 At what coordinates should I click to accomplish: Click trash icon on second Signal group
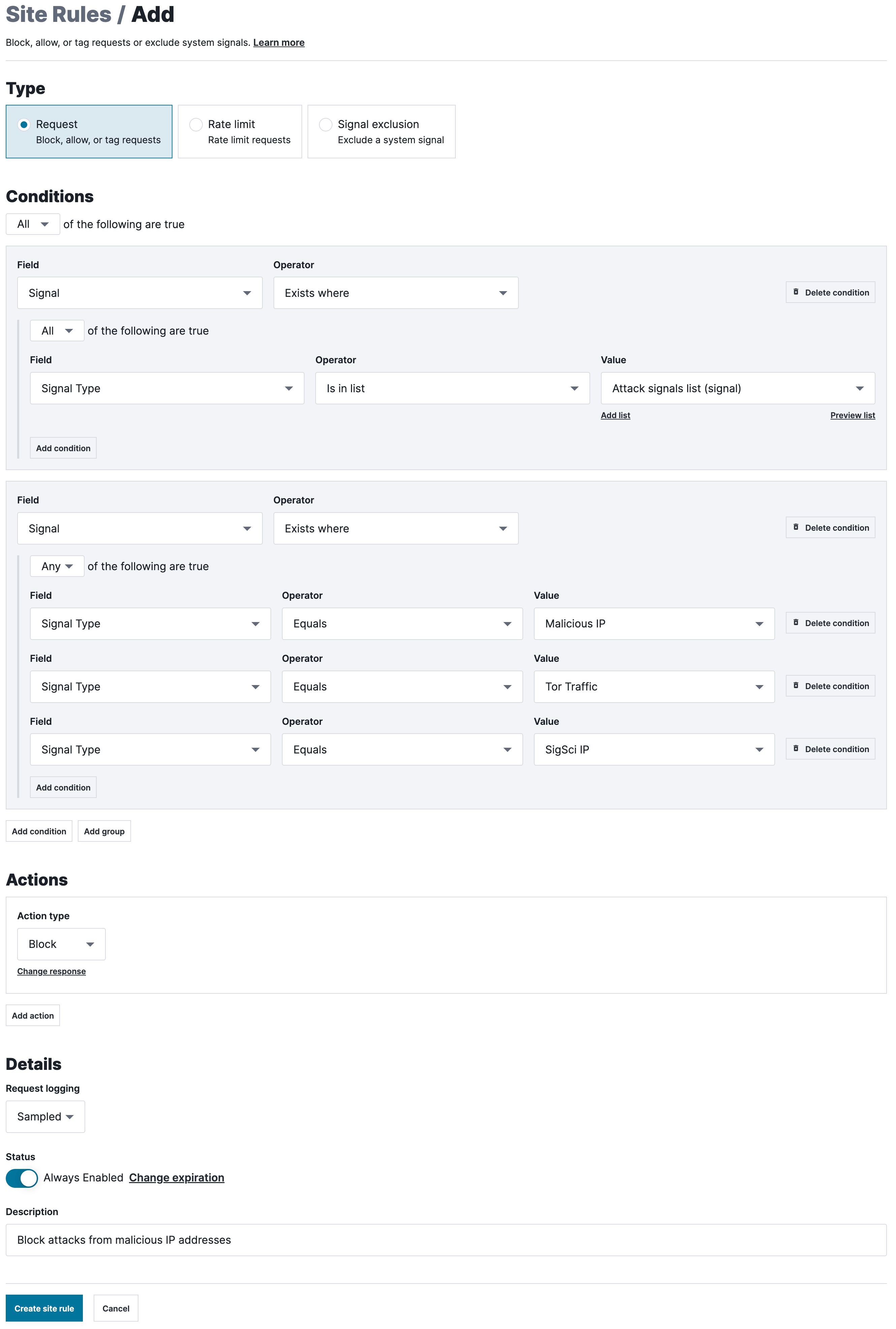(x=795, y=527)
